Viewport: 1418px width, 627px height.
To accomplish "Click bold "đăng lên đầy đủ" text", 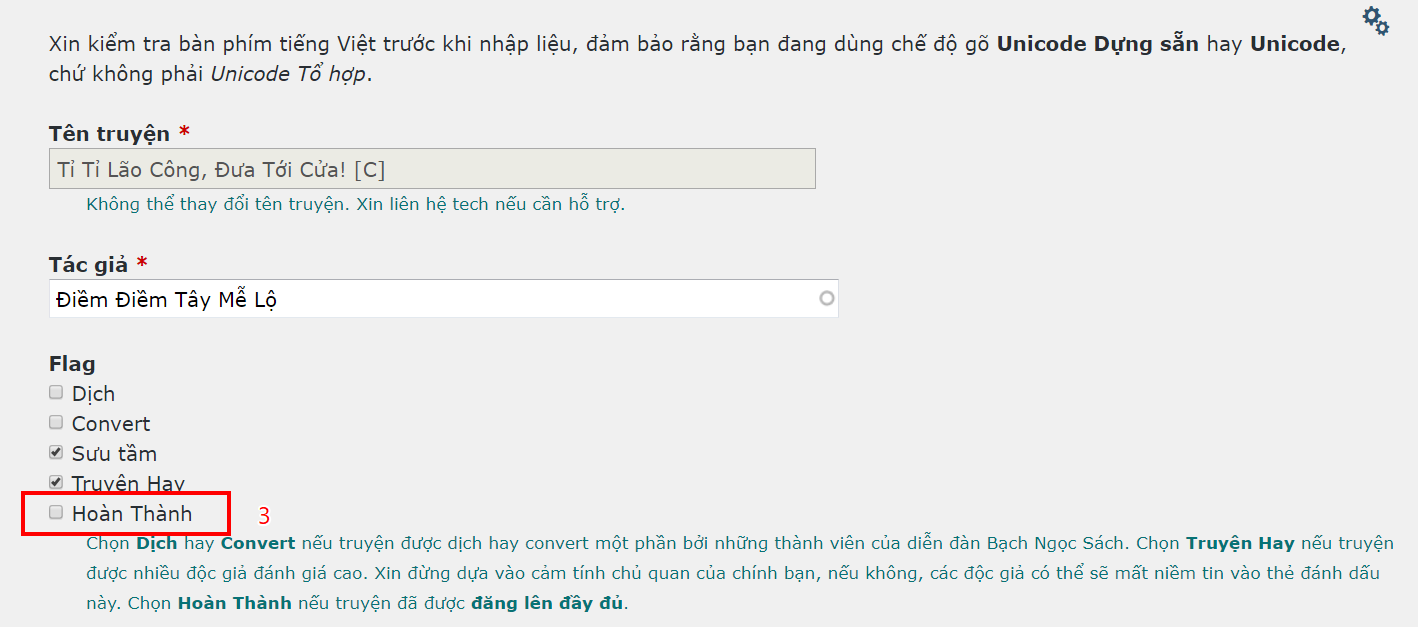I will click(548, 603).
